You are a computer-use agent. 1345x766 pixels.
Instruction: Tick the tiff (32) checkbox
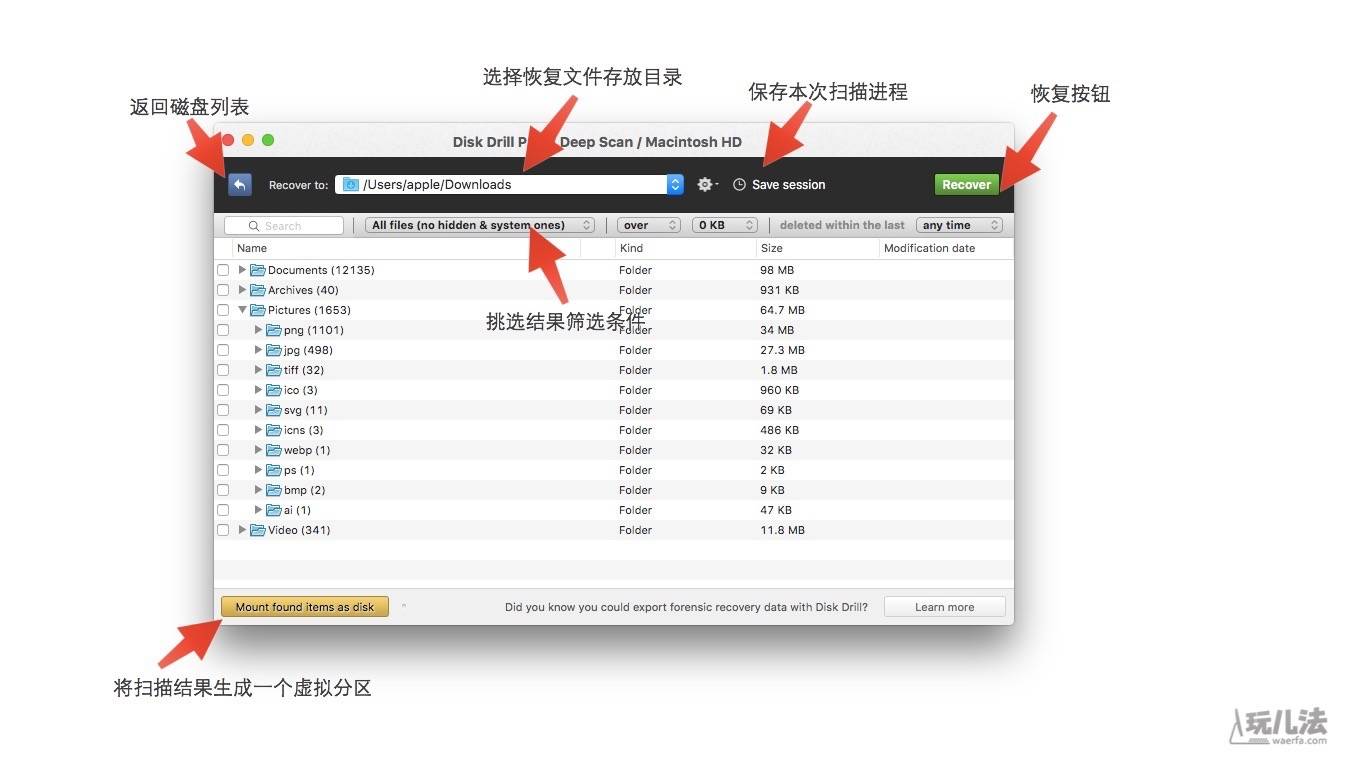point(223,370)
